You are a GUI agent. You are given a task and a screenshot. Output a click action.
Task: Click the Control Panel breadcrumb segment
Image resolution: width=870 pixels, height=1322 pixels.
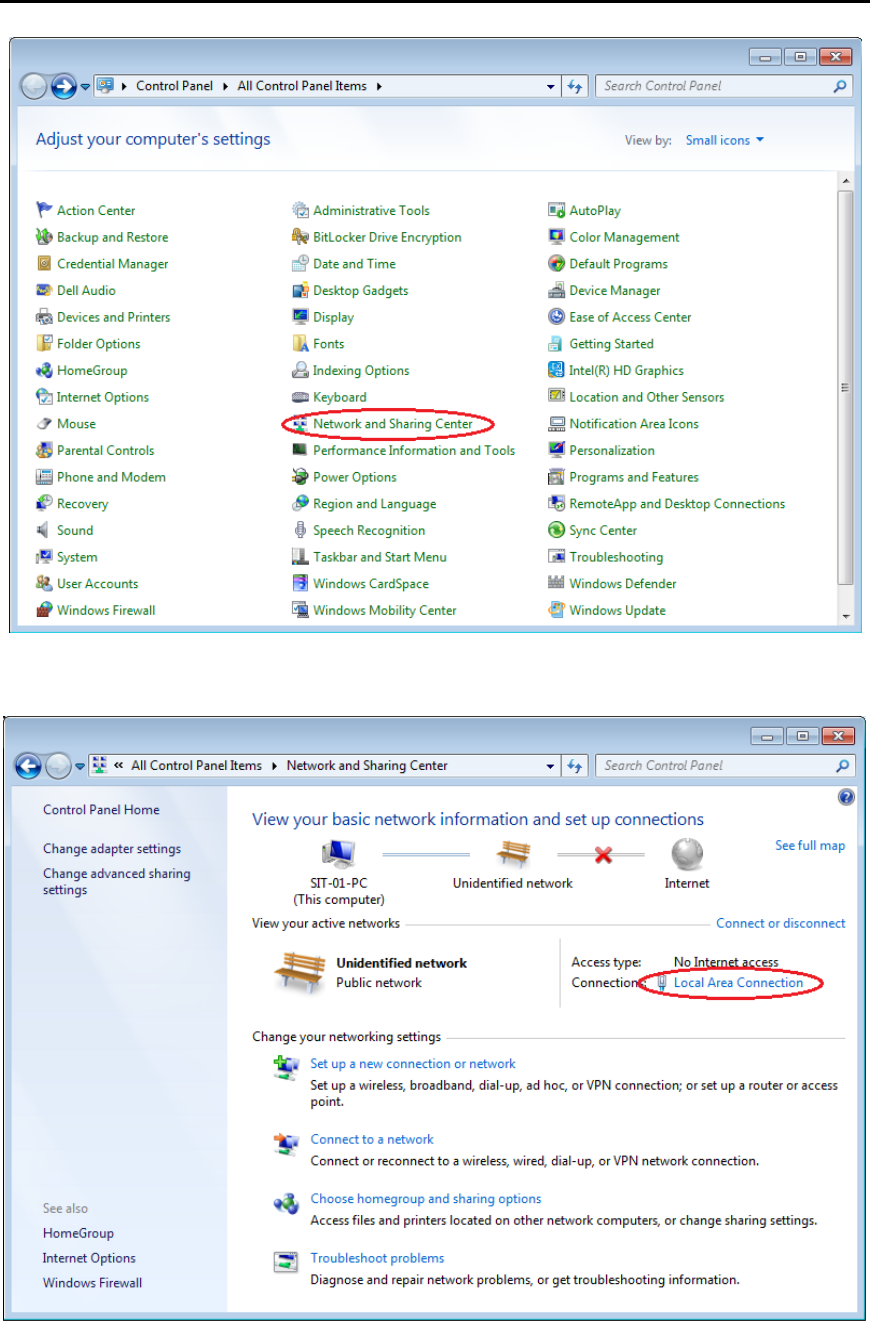pyautogui.click(x=174, y=86)
